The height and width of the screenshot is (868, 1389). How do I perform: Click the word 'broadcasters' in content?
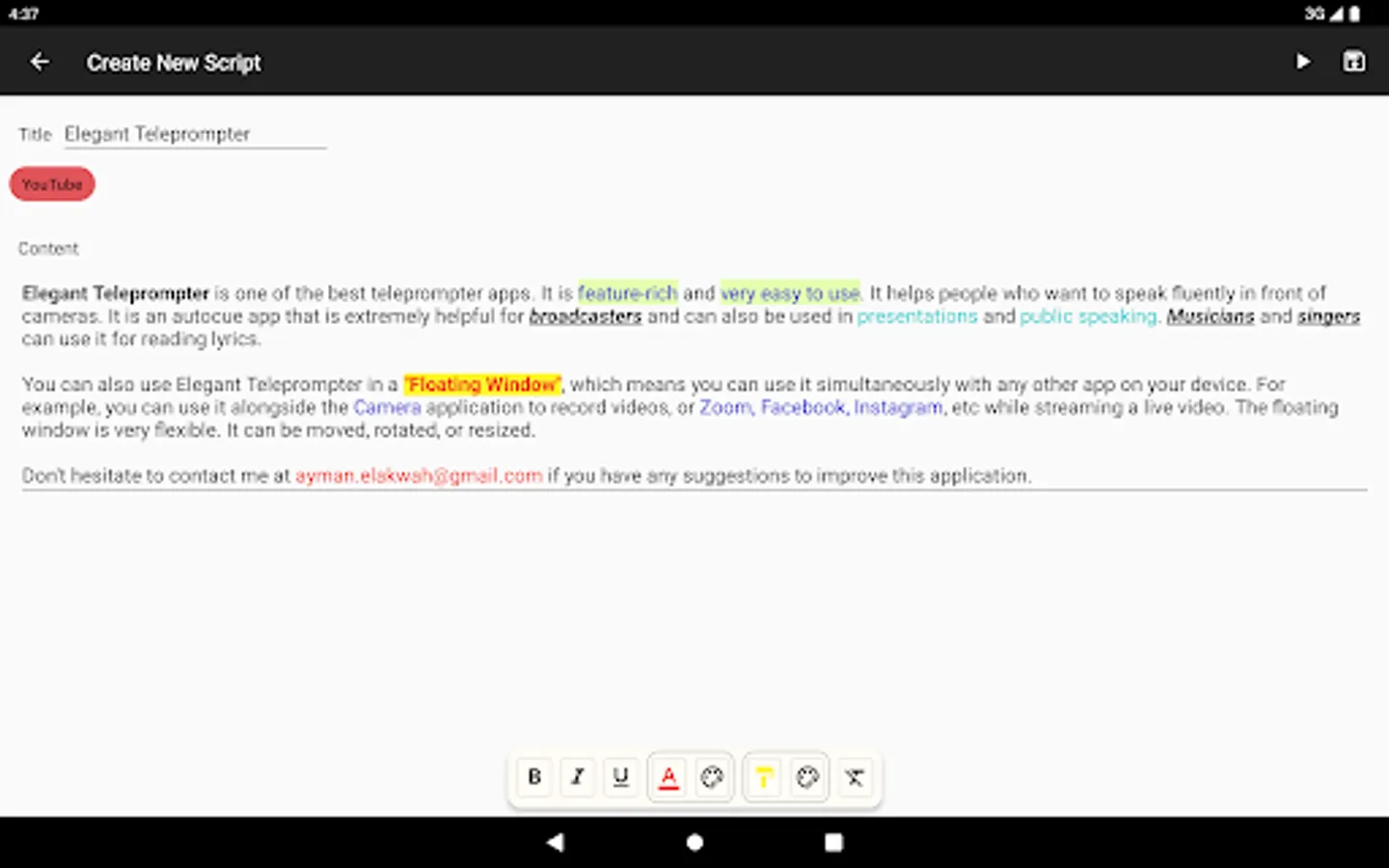pyautogui.click(x=586, y=316)
